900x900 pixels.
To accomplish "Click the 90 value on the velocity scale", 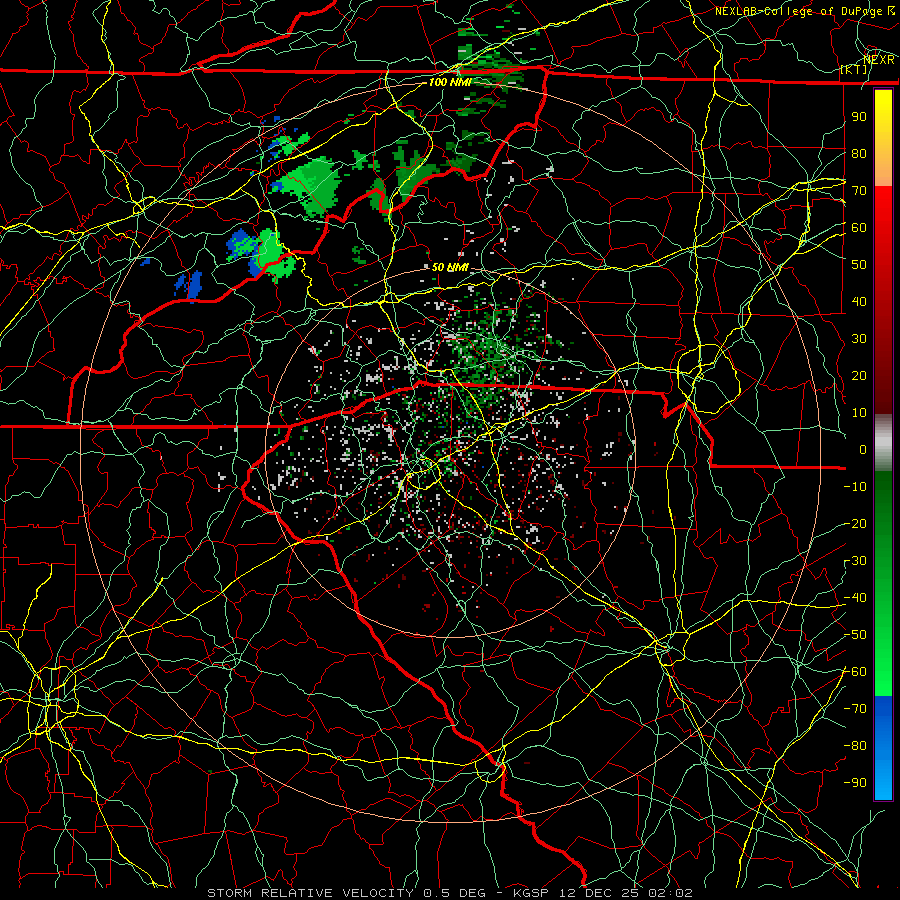I will [859, 117].
